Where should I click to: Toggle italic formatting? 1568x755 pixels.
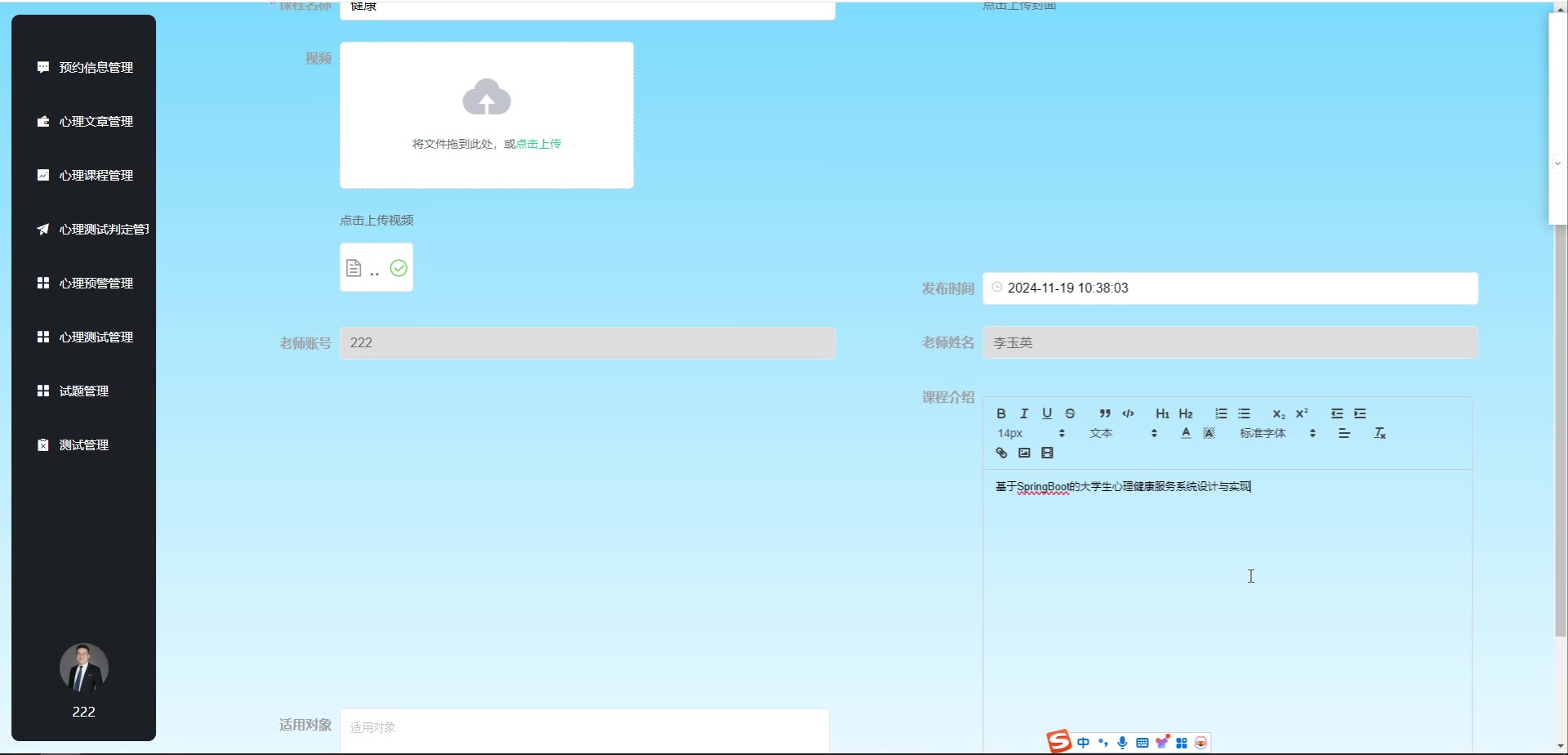point(1024,413)
